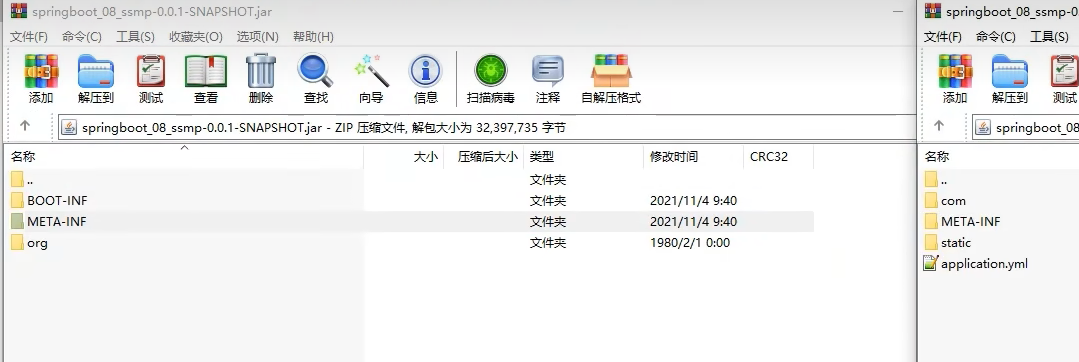Sort by 类型 column header
The height and width of the screenshot is (362, 1079).
click(584, 157)
